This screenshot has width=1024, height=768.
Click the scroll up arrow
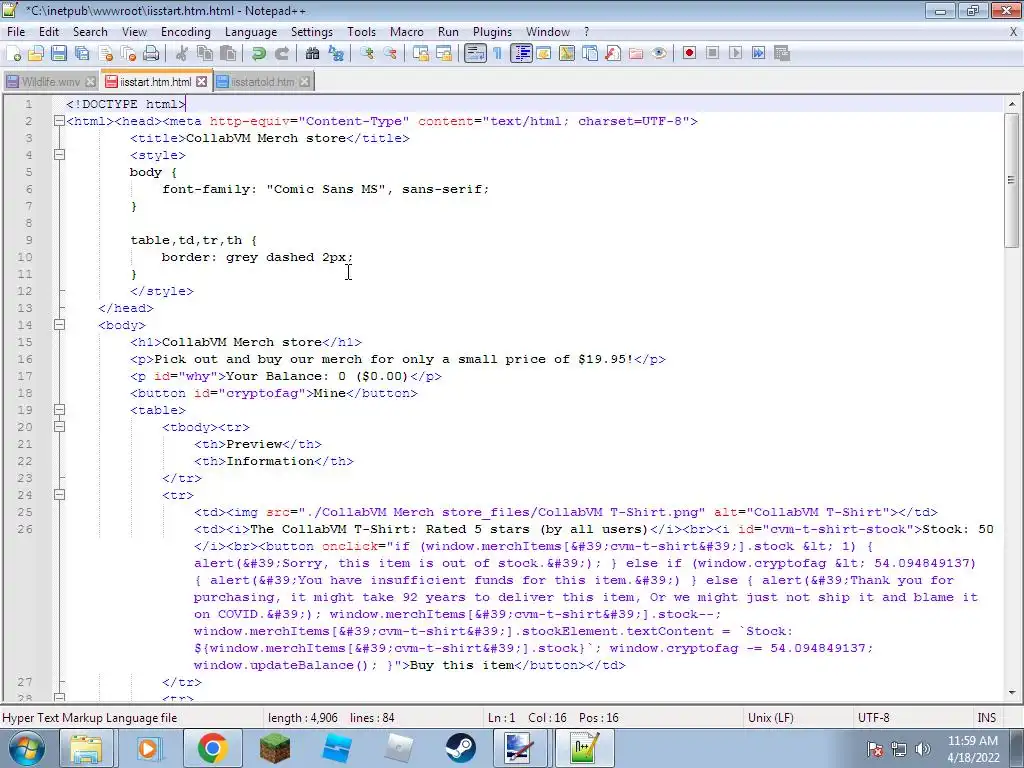point(1012,104)
